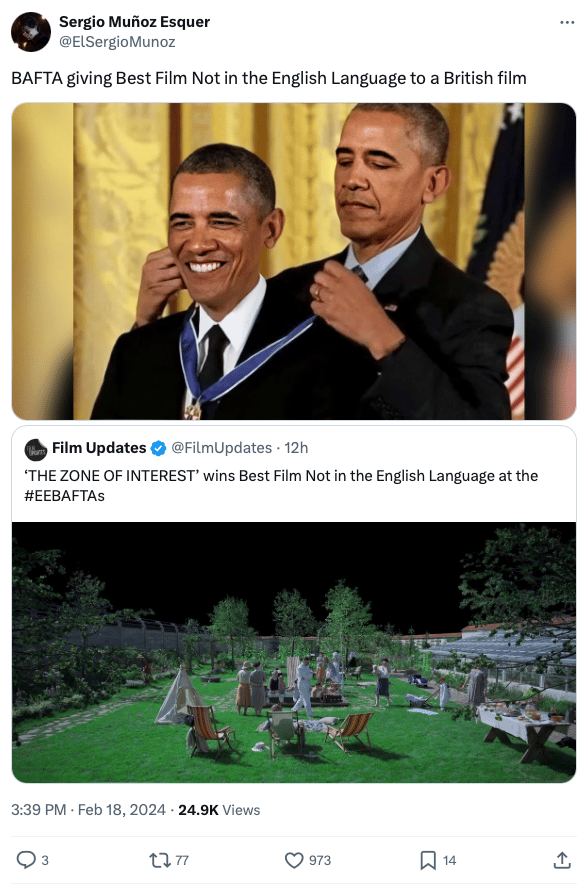Open the Film Updates profile avatar
The image size is (587, 892).
(35, 449)
